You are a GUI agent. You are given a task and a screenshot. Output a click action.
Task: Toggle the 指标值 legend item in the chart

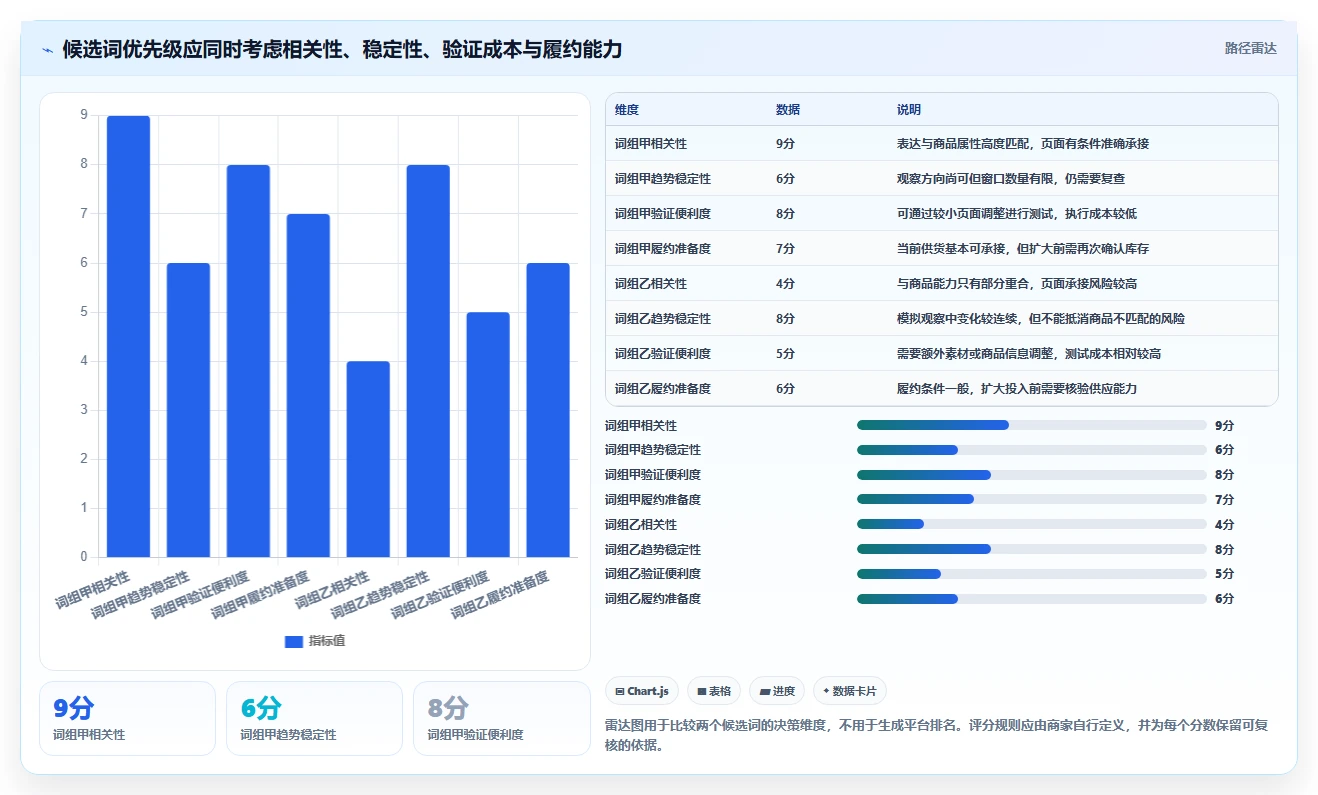pyautogui.click(x=315, y=641)
